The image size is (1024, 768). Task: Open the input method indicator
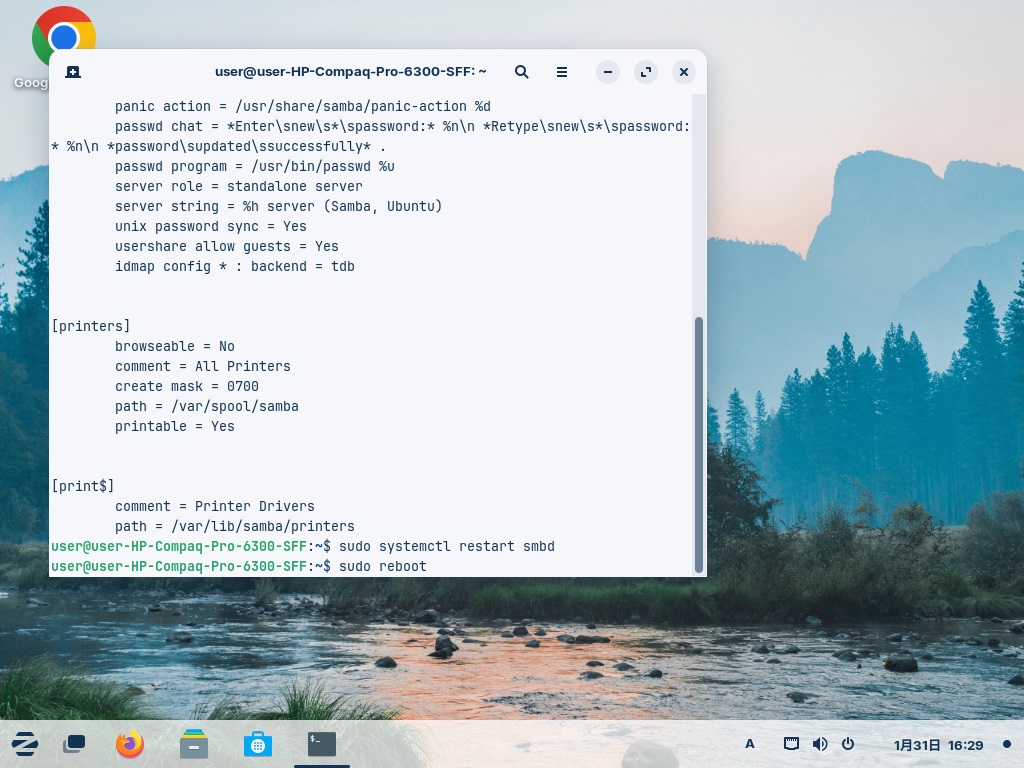point(750,744)
